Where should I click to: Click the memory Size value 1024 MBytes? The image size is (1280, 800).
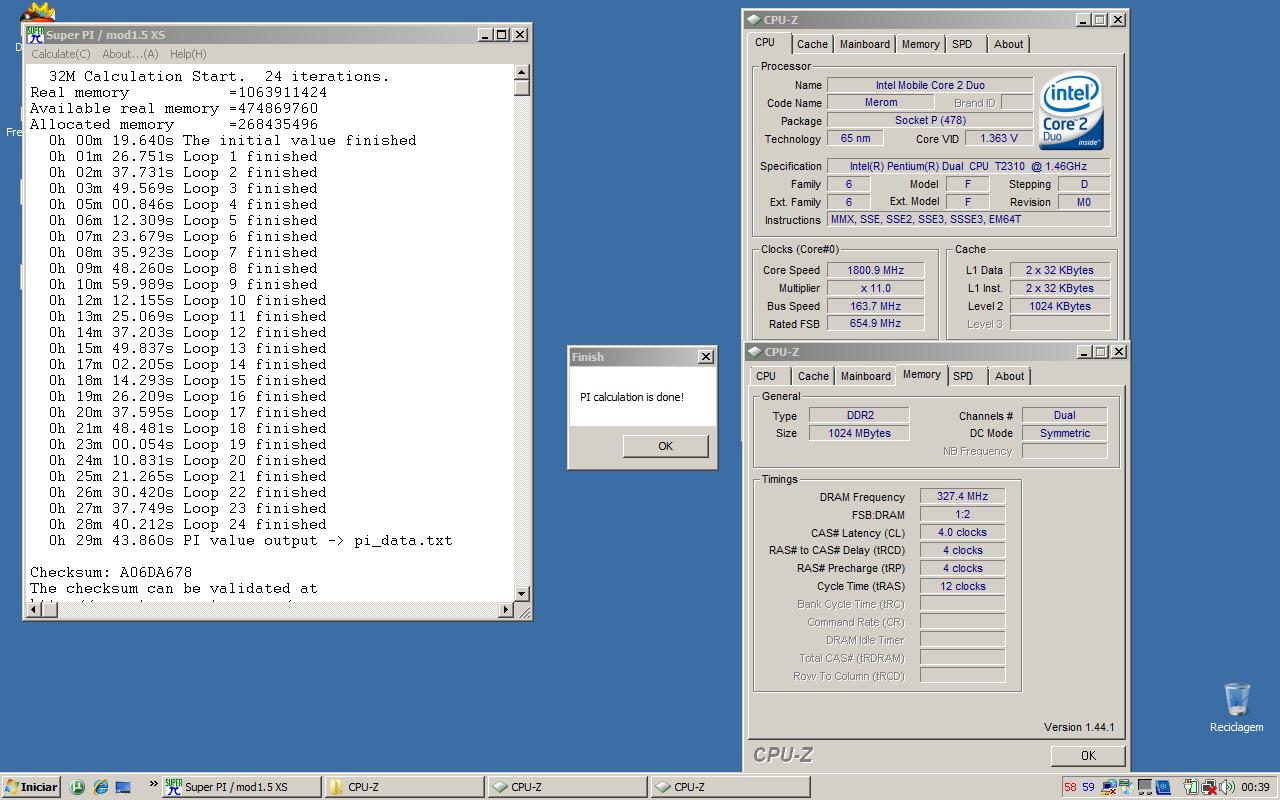point(859,433)
